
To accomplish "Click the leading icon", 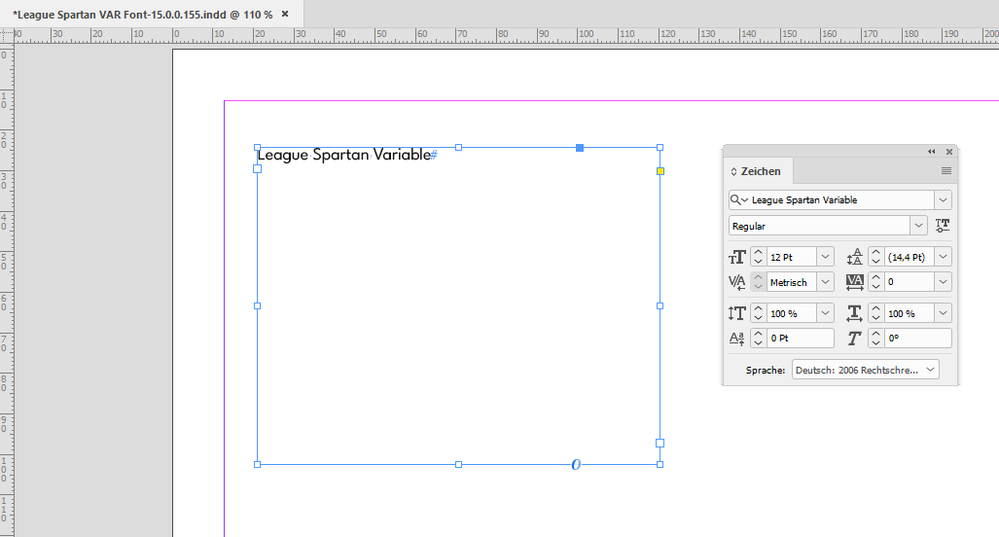I will [854, 257].
